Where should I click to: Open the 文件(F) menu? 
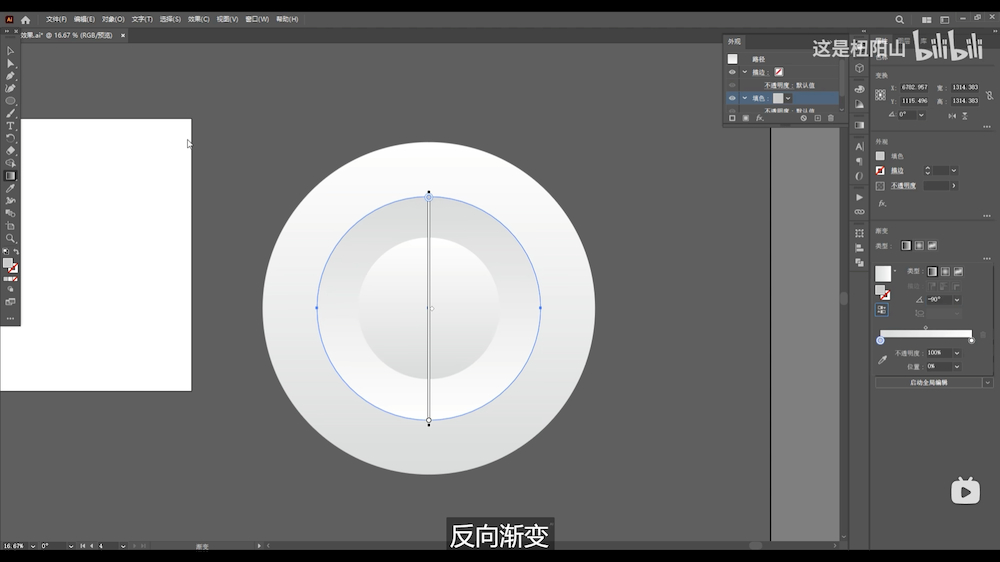pos(56,20)
